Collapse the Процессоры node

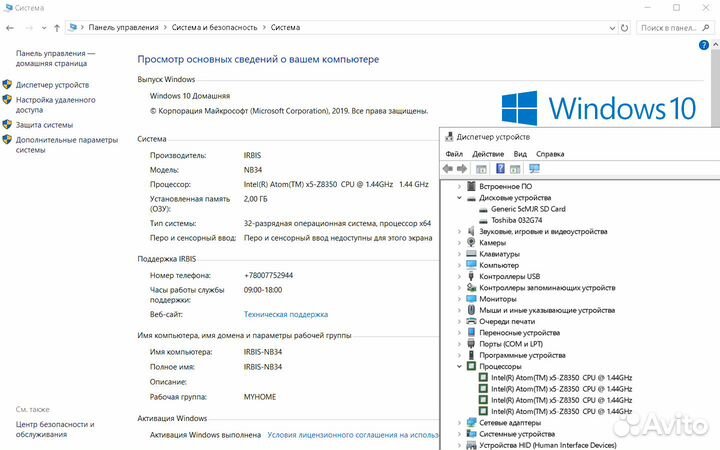point(459,367)
